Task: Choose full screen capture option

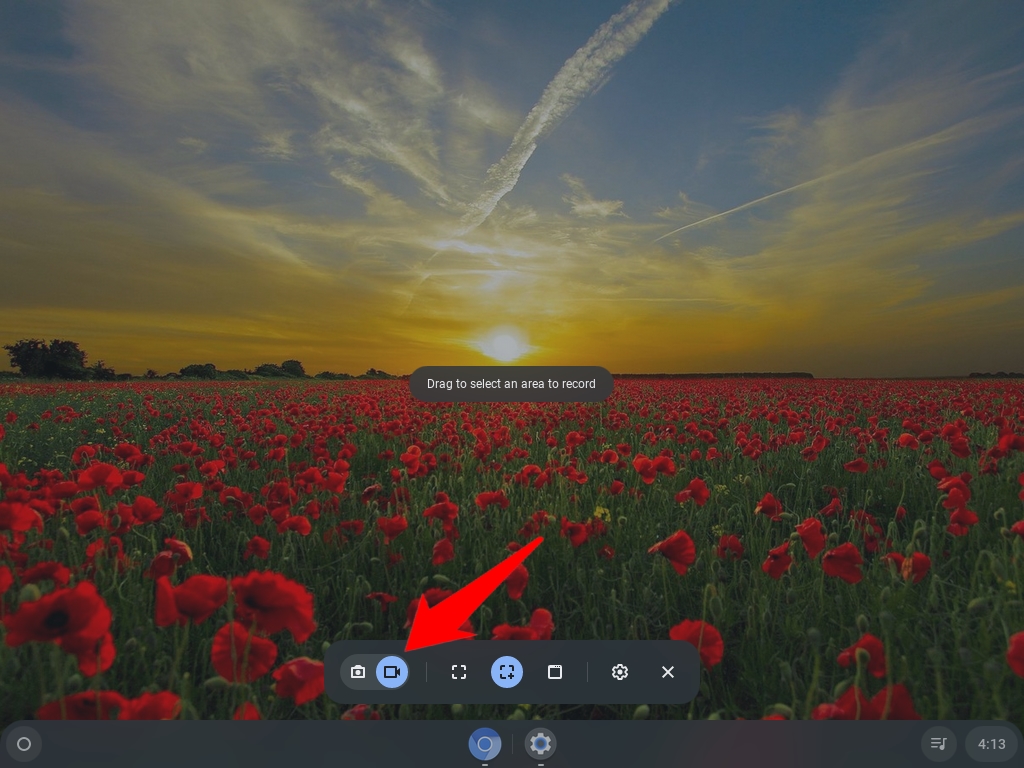Action: tap(459, 672)
